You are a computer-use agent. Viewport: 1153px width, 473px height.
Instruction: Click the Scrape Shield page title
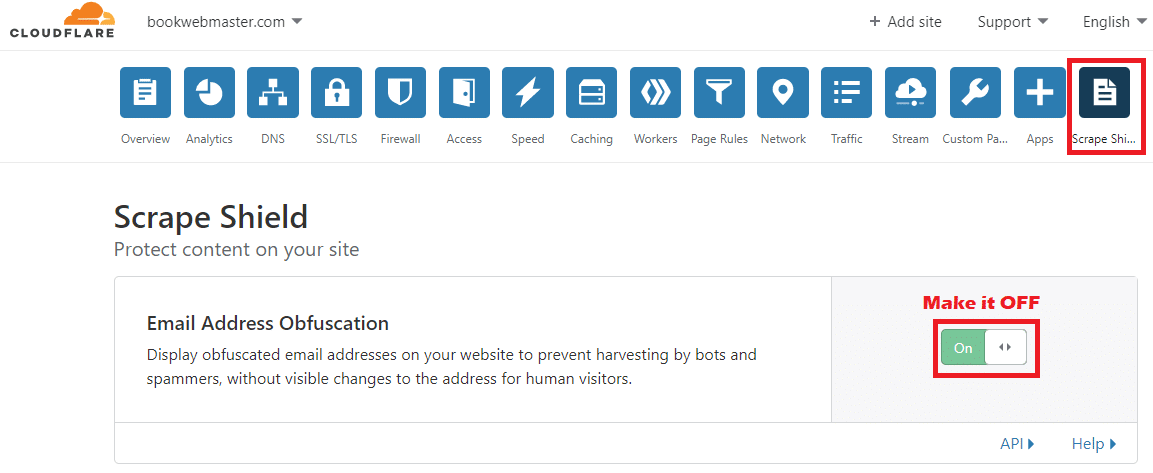coord(211,218)
